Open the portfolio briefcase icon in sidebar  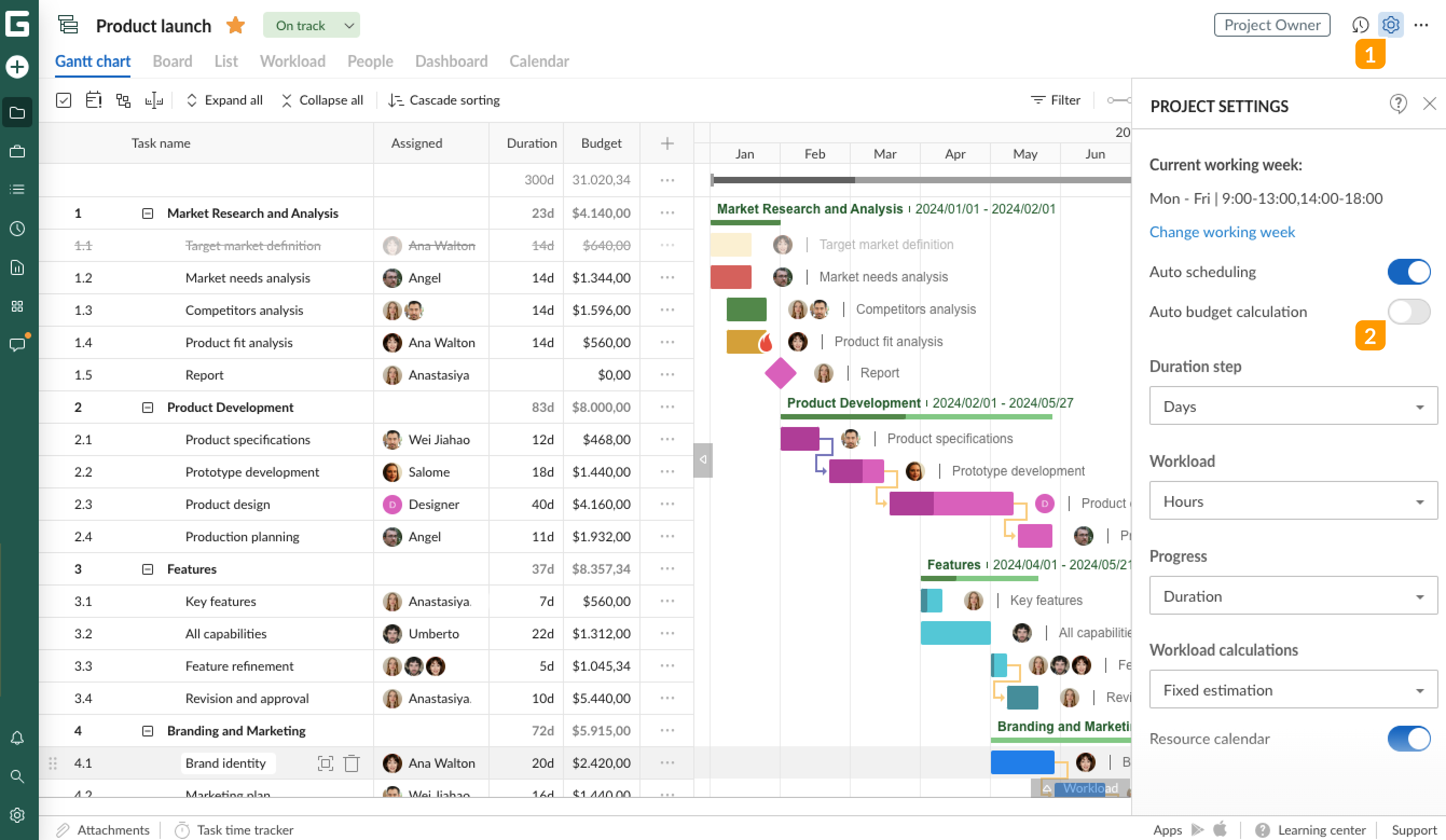[x=17, y=152]
